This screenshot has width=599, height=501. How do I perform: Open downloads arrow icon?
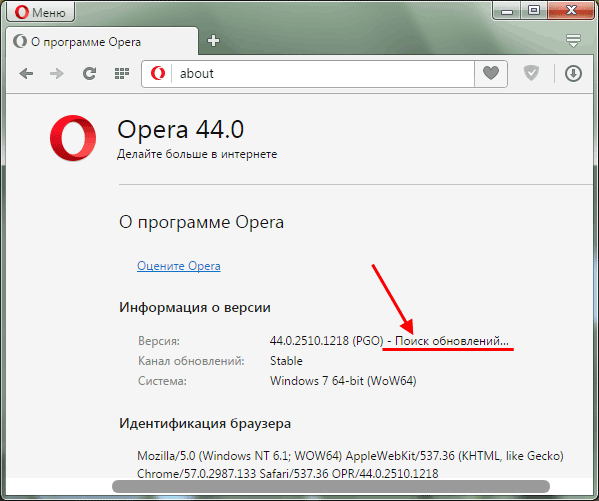[x=573, y=73]
